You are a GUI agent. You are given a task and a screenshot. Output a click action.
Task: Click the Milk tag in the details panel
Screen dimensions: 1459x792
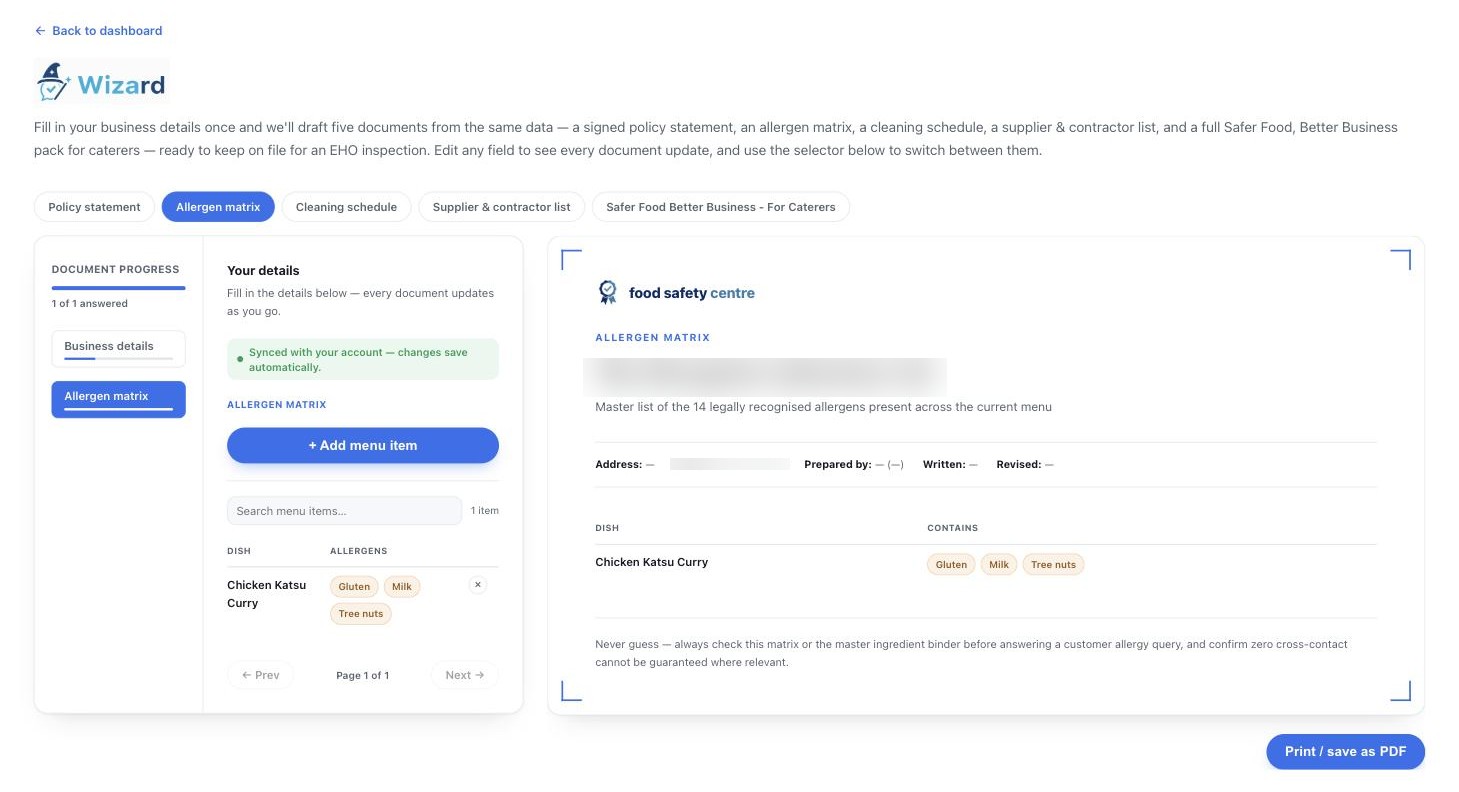402,587
